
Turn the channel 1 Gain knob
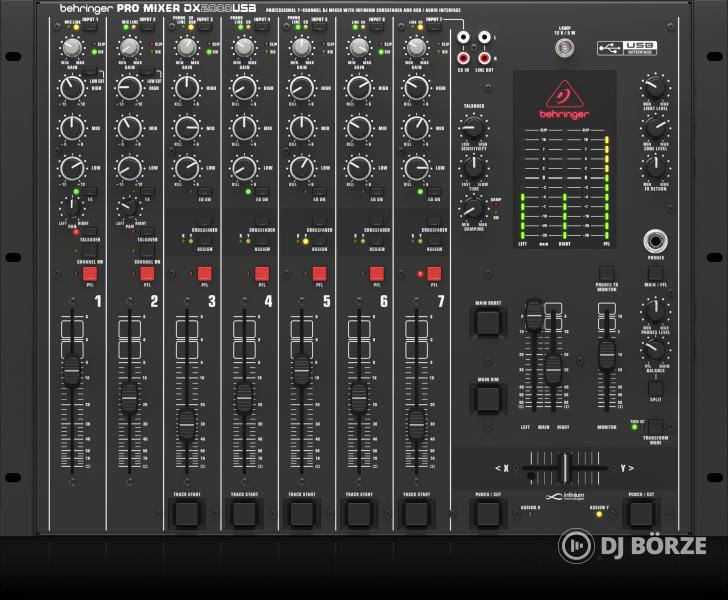click(x=72, y=47)
